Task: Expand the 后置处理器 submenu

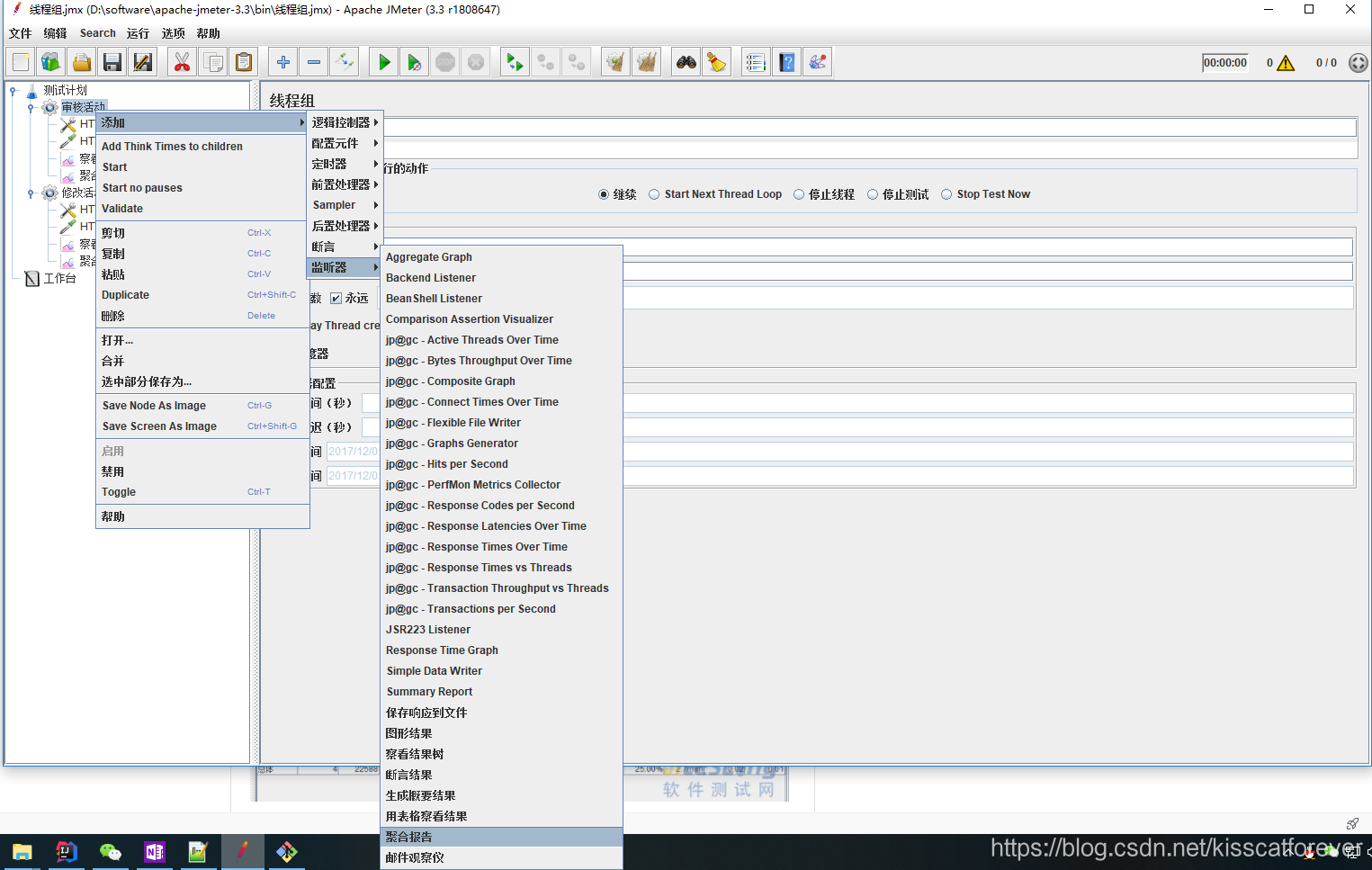Action: [345, 226]
